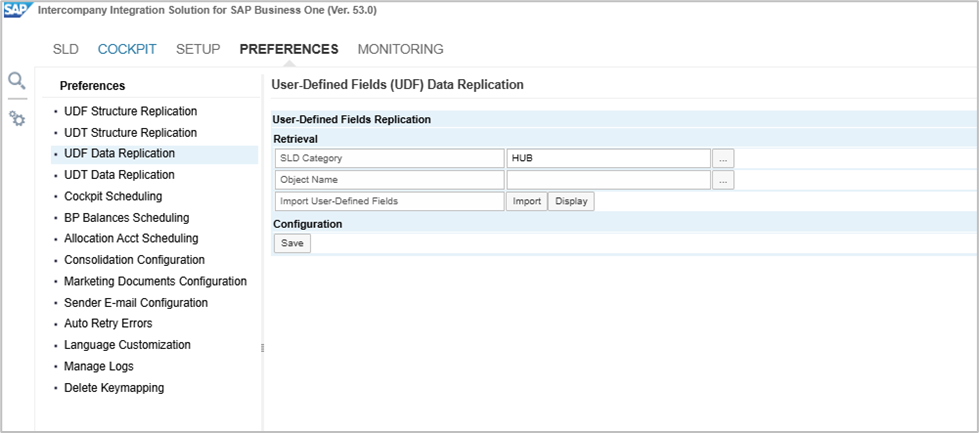979x433 pixels.
Task: Open the gears settings icon in sidebar
Action: coord(17,118)
